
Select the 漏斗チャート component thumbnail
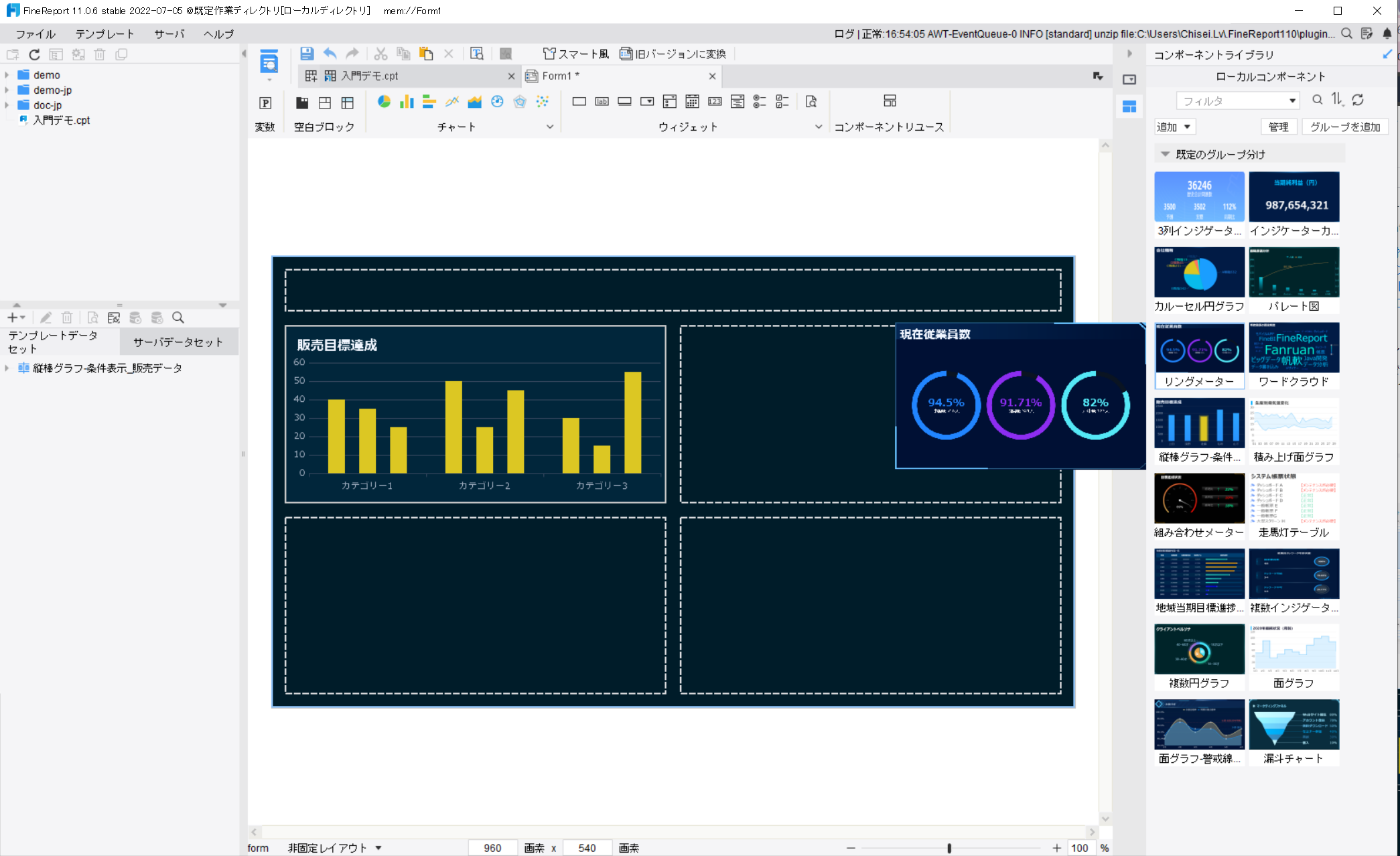coord(1293,732)
